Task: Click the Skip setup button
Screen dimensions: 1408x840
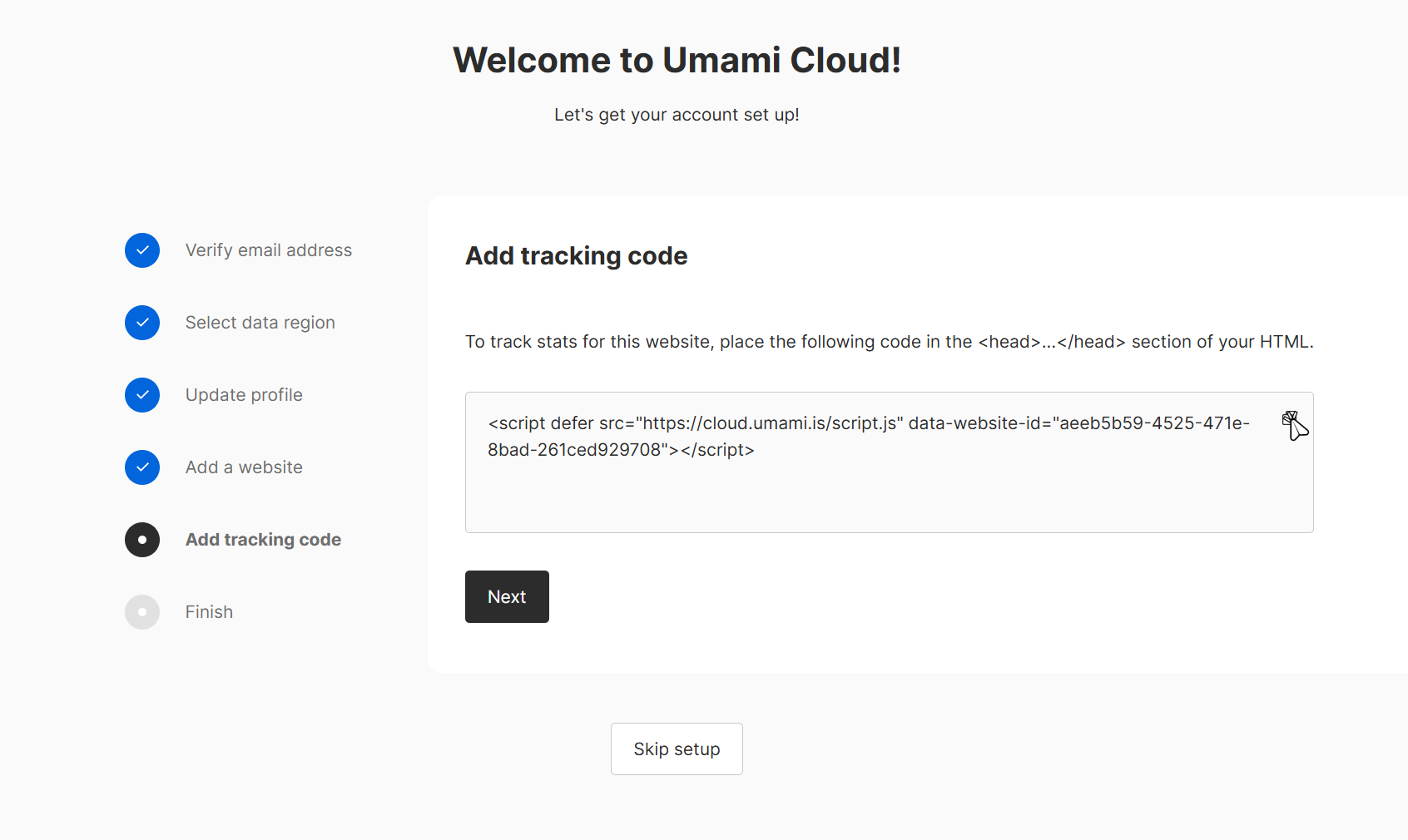Action: (x=677, y=749)
